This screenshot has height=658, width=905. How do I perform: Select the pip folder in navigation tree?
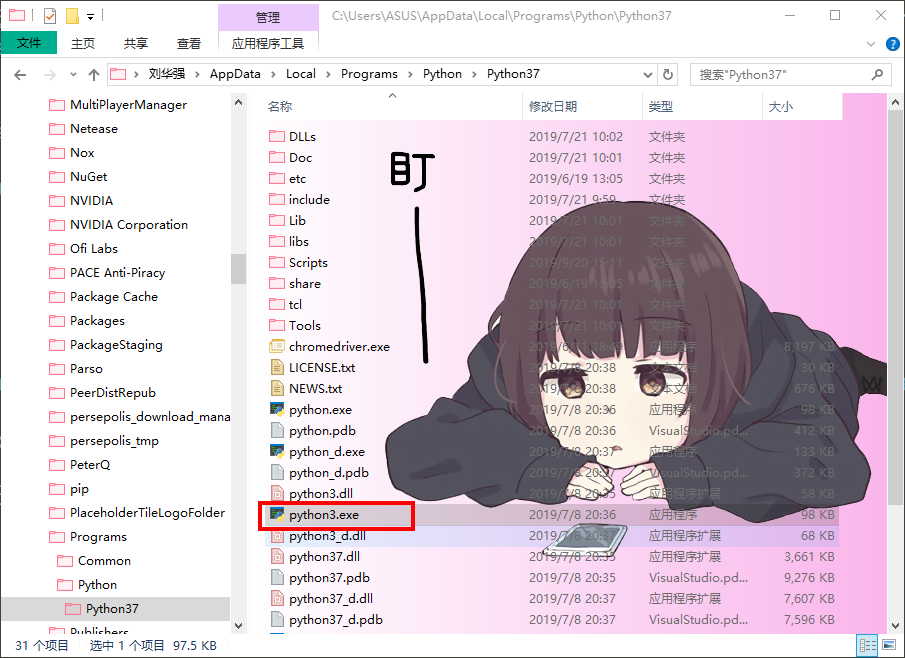point(79,489)
